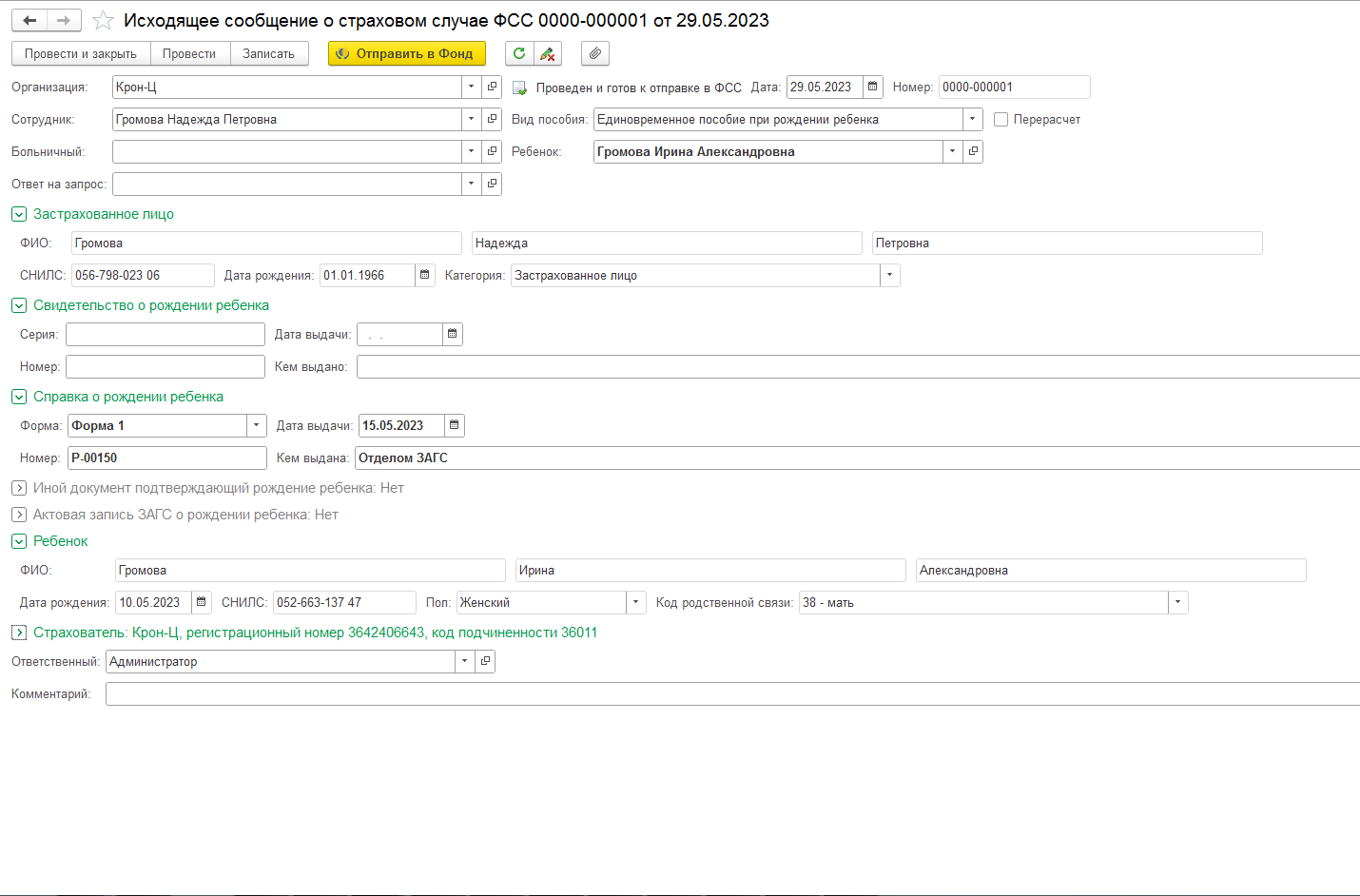This screenshot has height=896, width=1360.
Task: Open attached files with paperclip icon
Action: (594, 53)
